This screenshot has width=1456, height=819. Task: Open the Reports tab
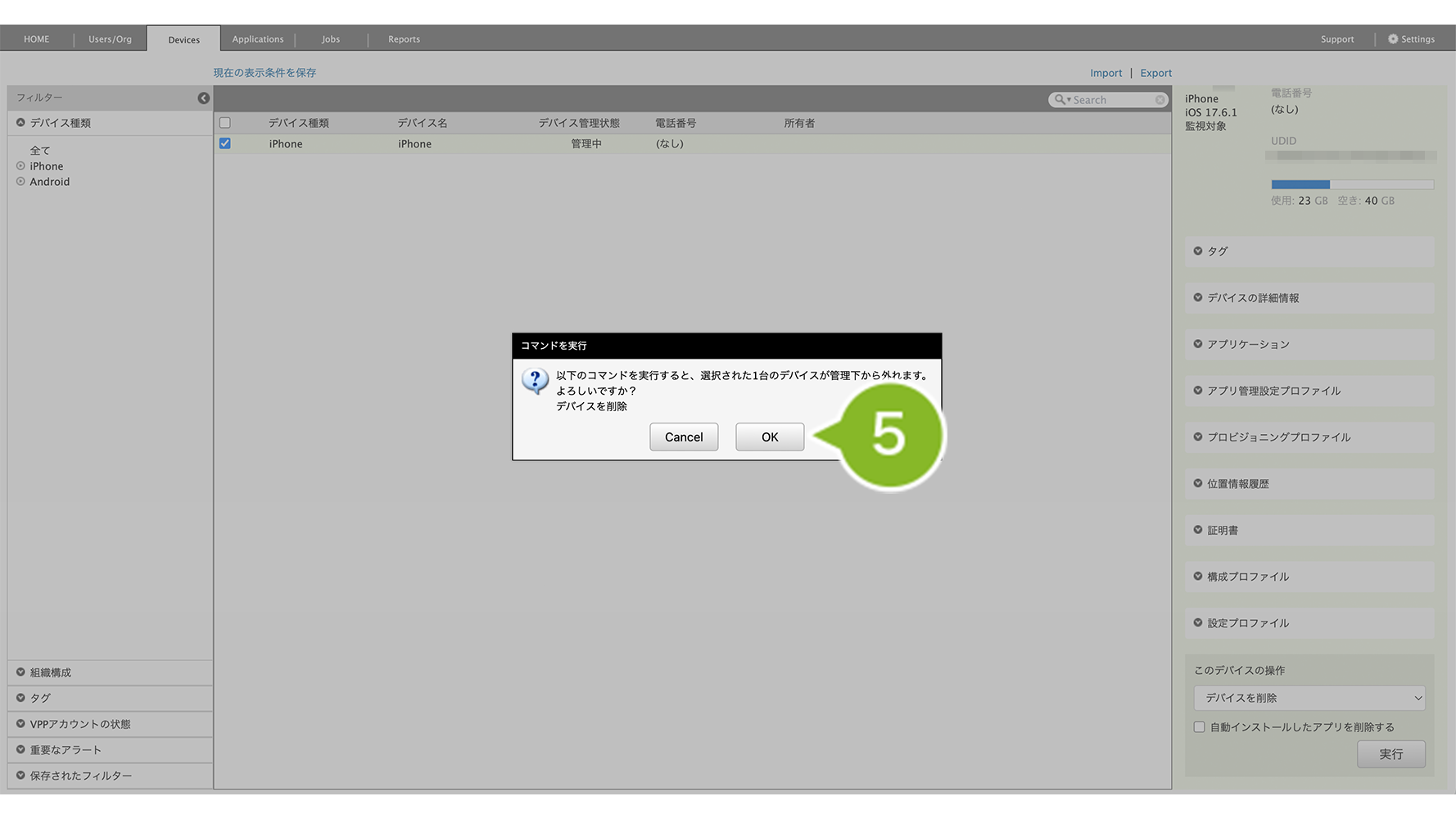coord(404,39)
